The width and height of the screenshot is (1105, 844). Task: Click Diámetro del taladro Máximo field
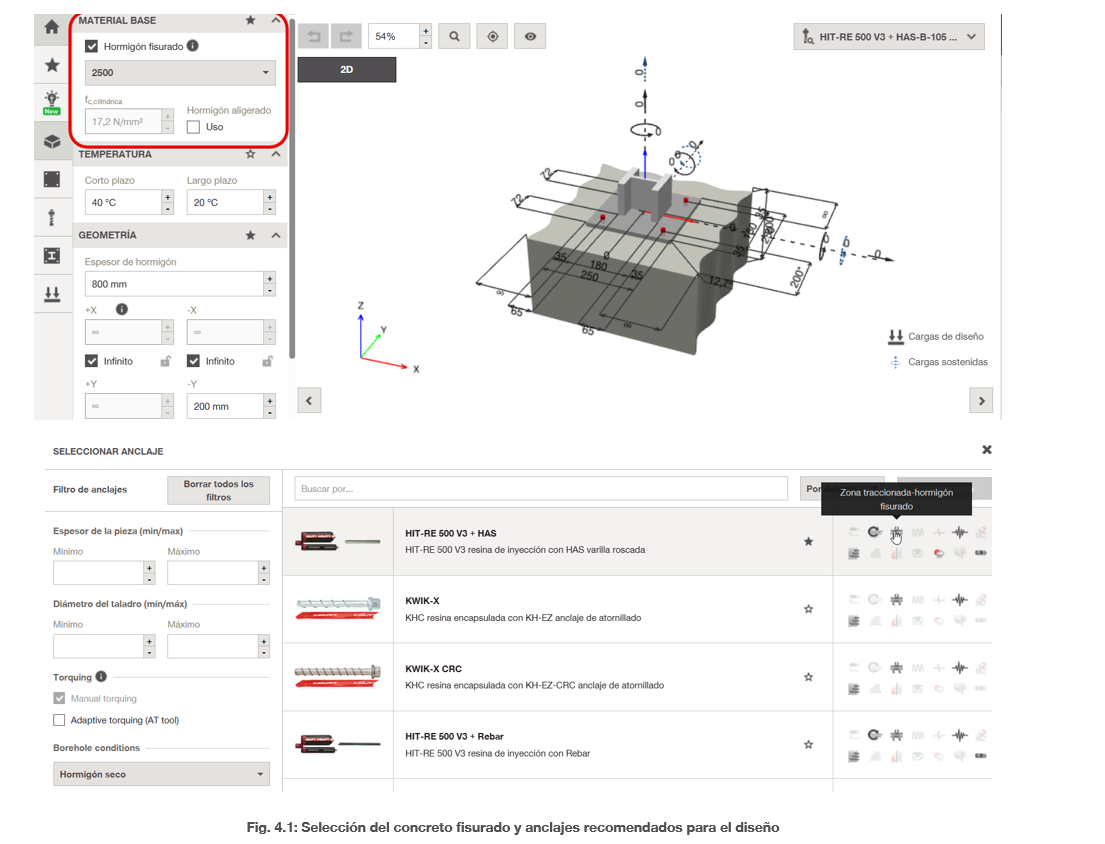tap(212, 646)
